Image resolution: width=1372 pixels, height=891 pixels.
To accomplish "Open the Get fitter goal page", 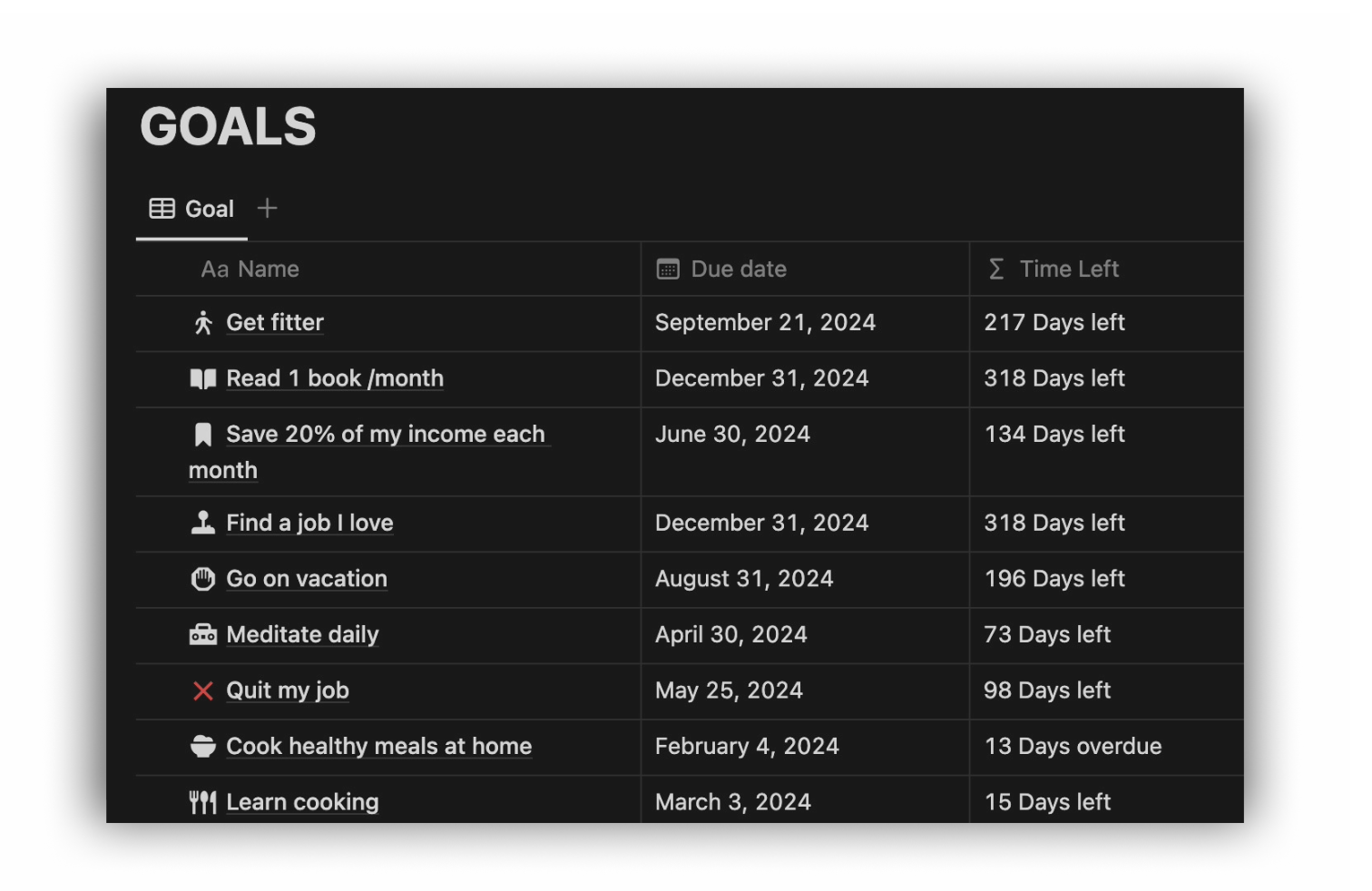I will (275, 323).
